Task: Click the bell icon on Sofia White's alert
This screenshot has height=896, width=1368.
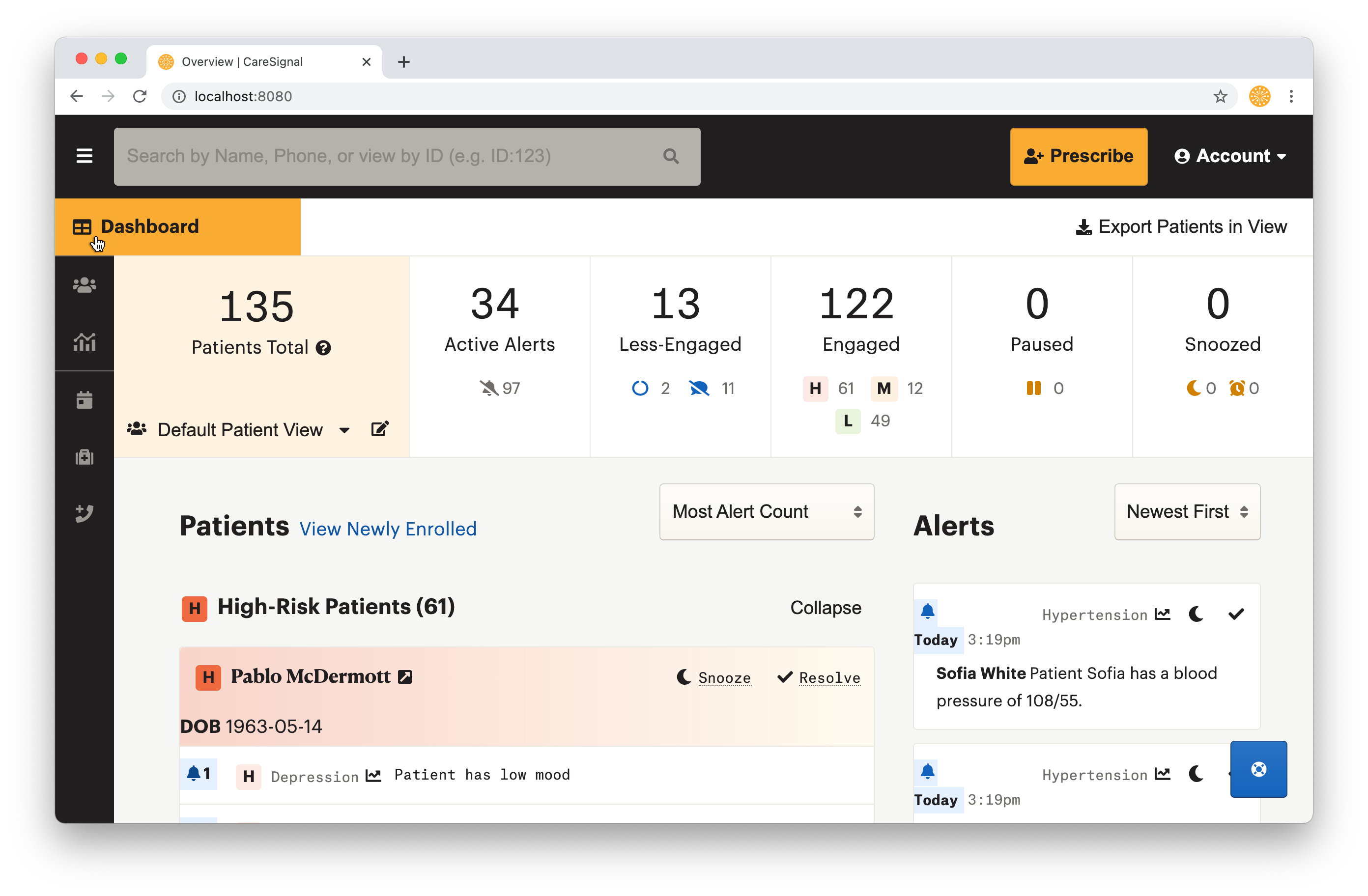Action: click(928, 611)
